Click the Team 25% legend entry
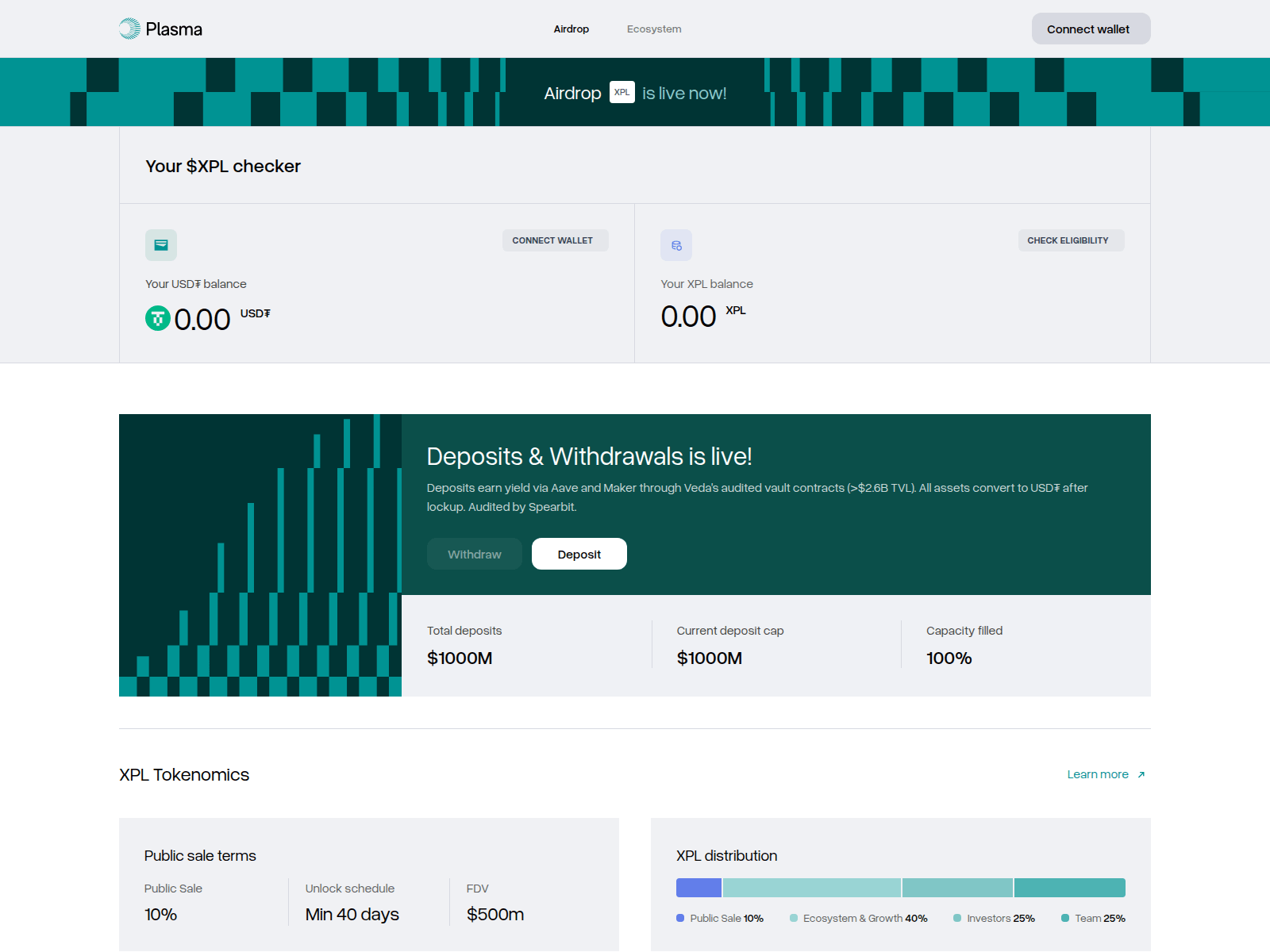Viewport: 1270px width, 952px height. point(1094,918)
